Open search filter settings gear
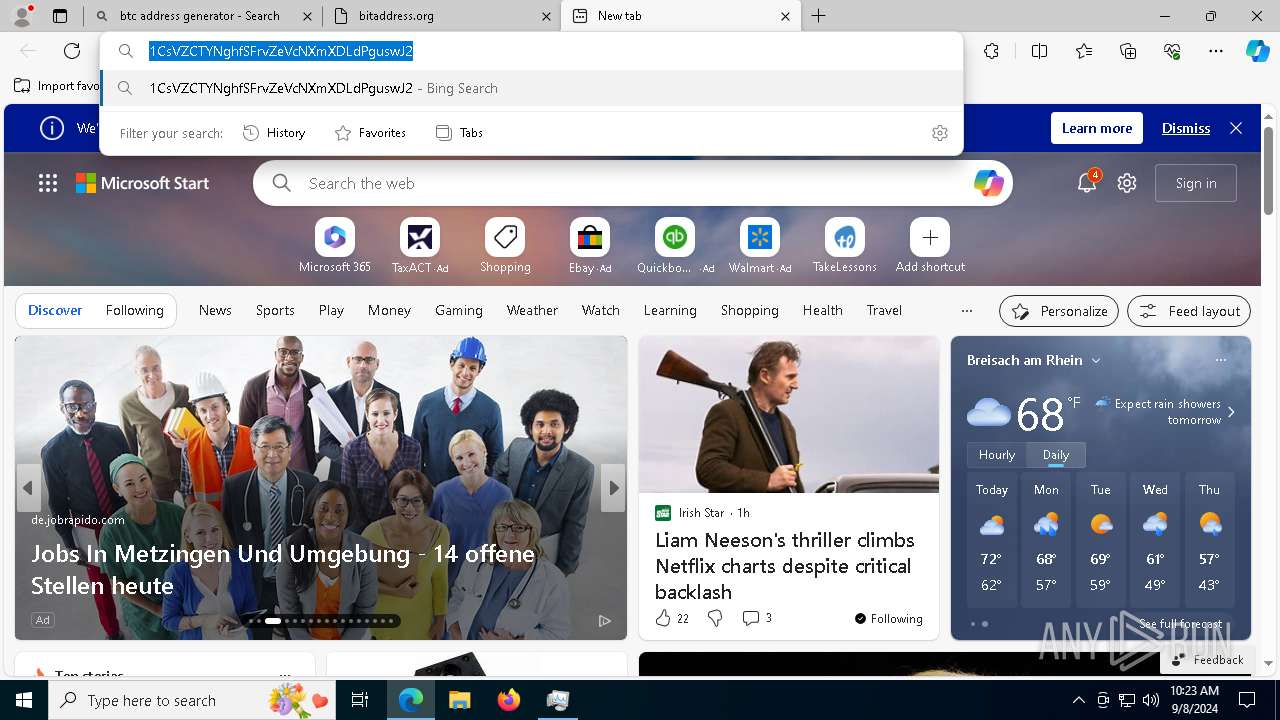 click(x=940, y=133)
